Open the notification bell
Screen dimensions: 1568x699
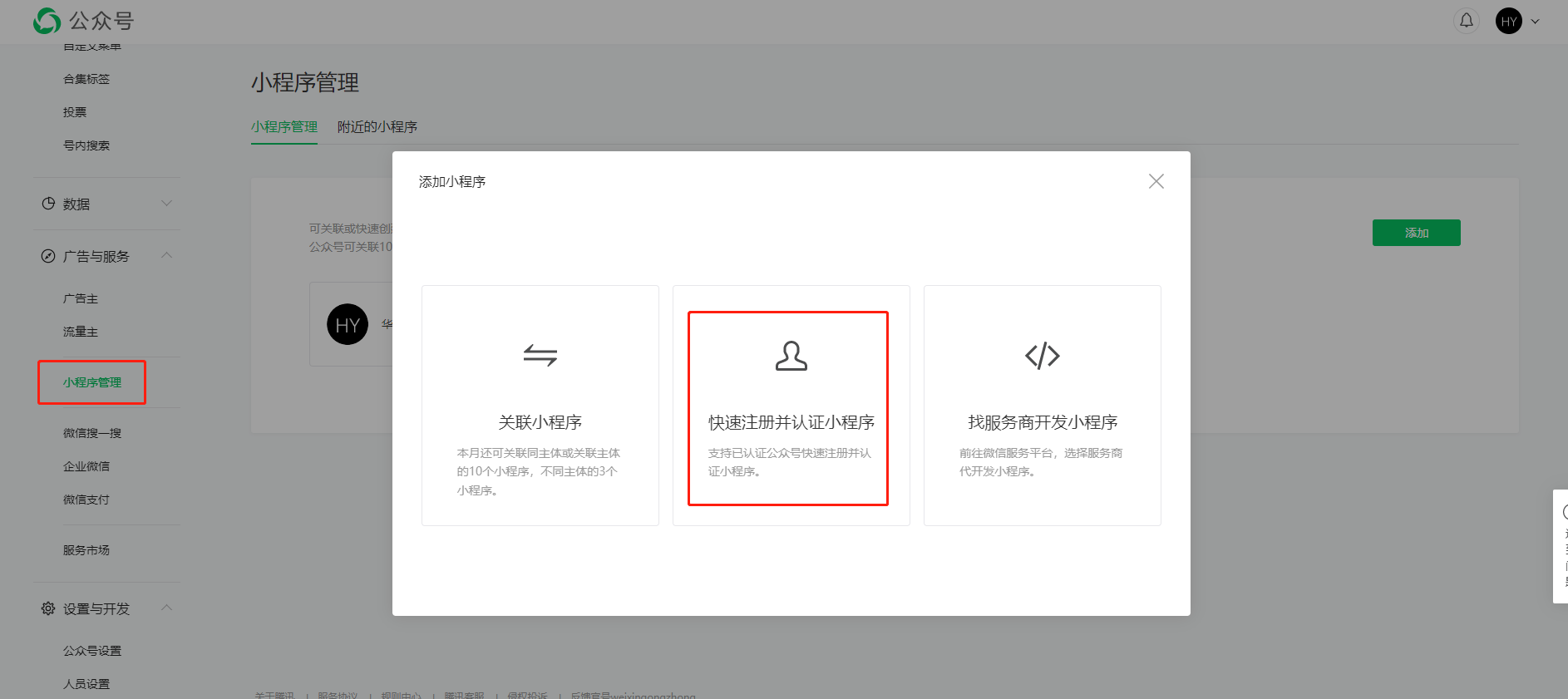pos(1467,21)
